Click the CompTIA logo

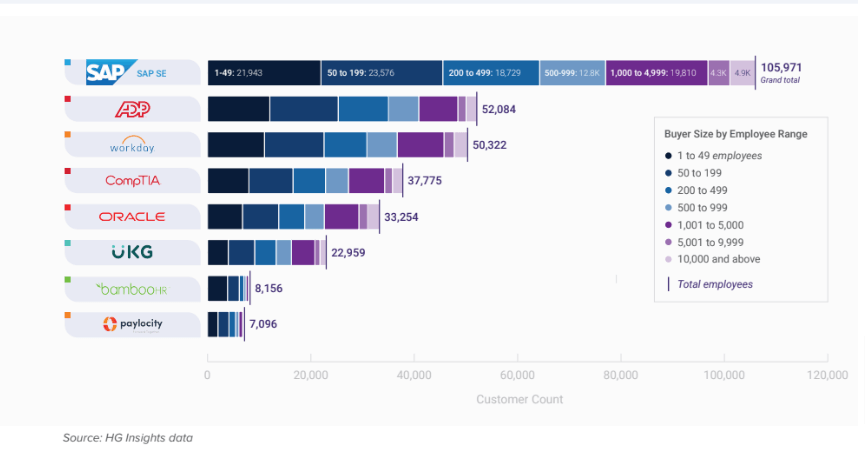[x=133, y=181]
